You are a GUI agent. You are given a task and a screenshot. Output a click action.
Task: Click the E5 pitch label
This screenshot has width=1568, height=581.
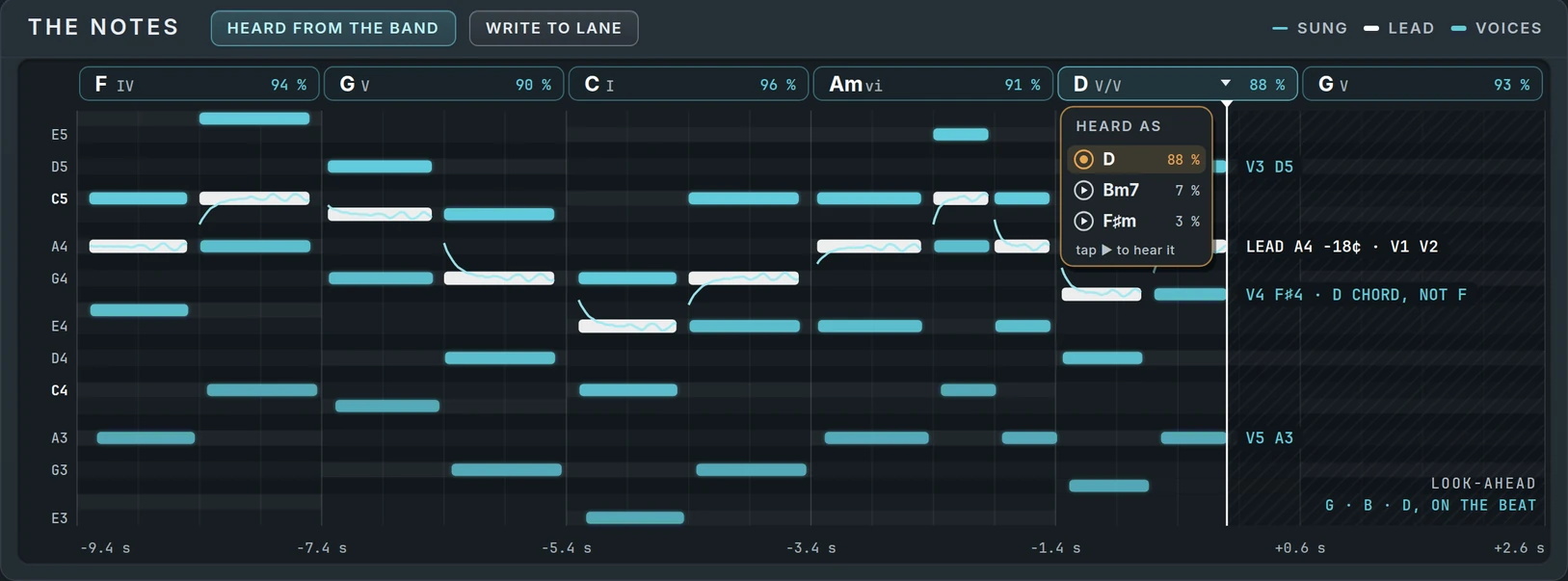coord(60,135)
